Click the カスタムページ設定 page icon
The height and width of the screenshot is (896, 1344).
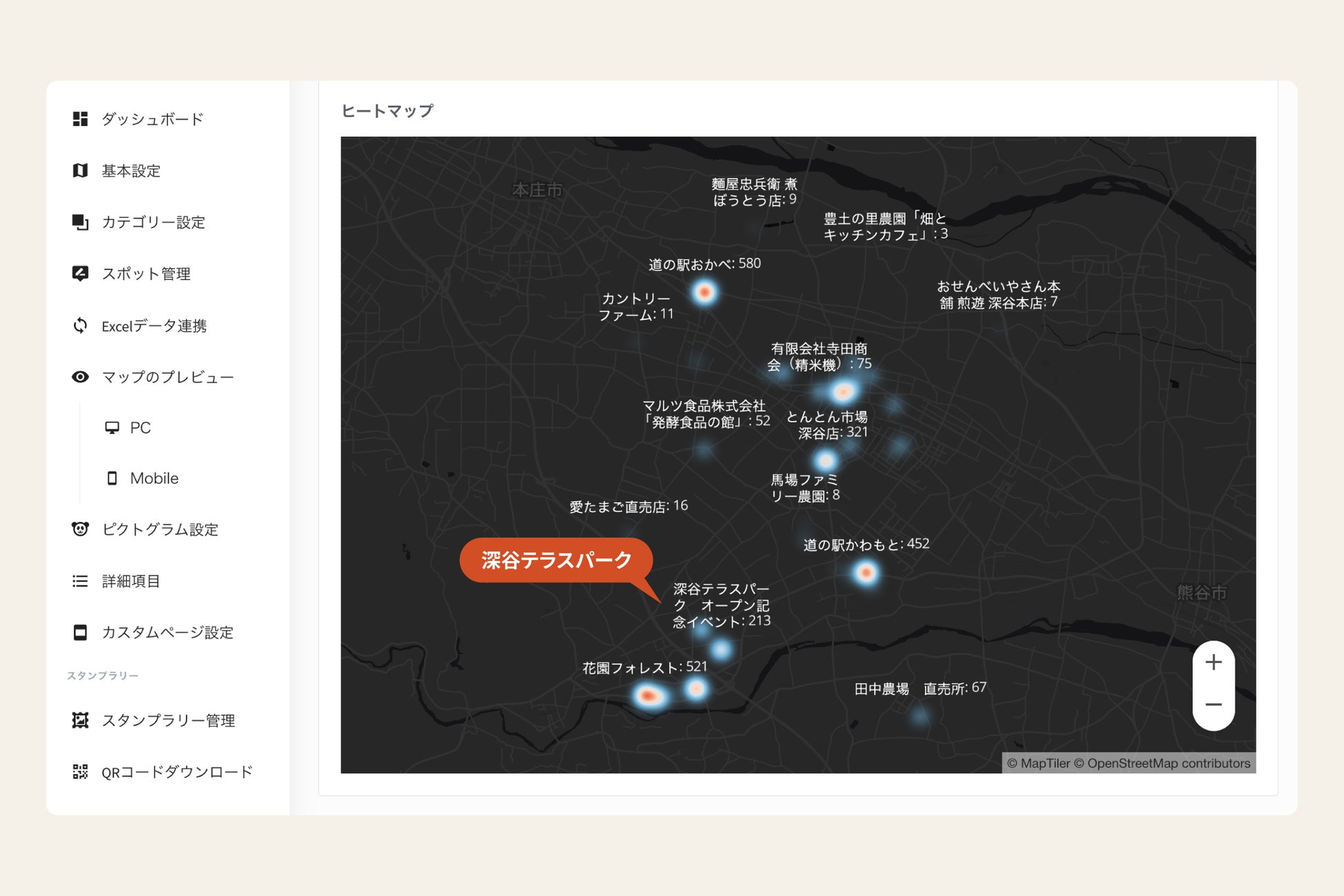[x=81, y=633]
